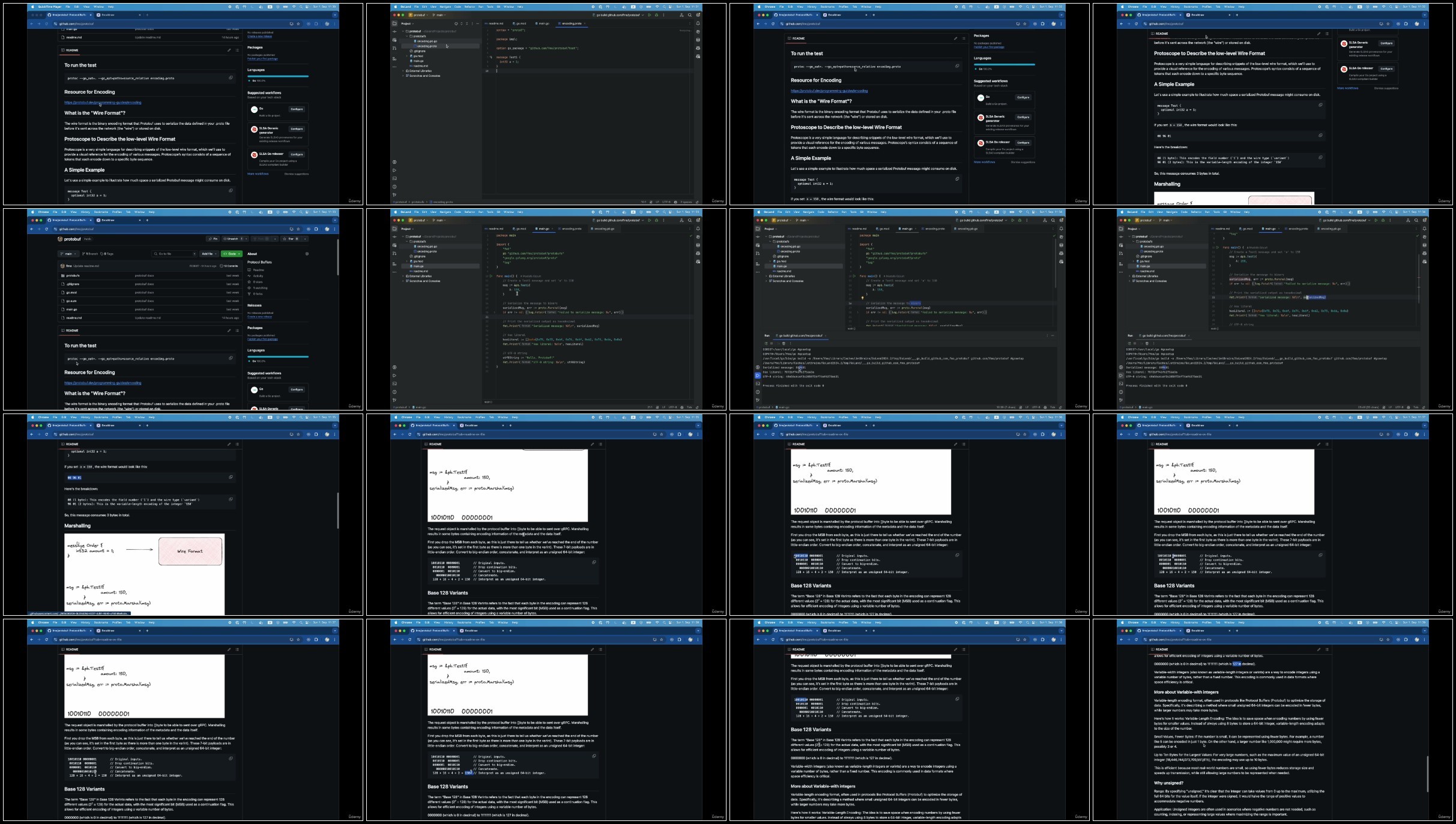Image resolution: width=1456 pixels, height=824 pixels.
Task: Toggle the Pin button for protobuf repo
Action: pos(213,239)
